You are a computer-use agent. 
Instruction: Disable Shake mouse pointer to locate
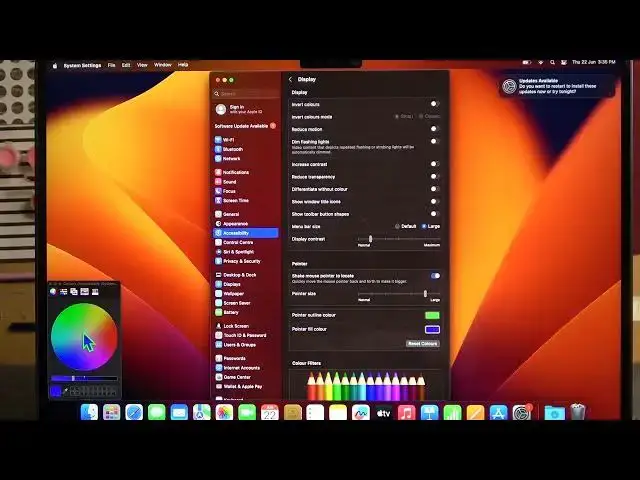coord(435,276)
